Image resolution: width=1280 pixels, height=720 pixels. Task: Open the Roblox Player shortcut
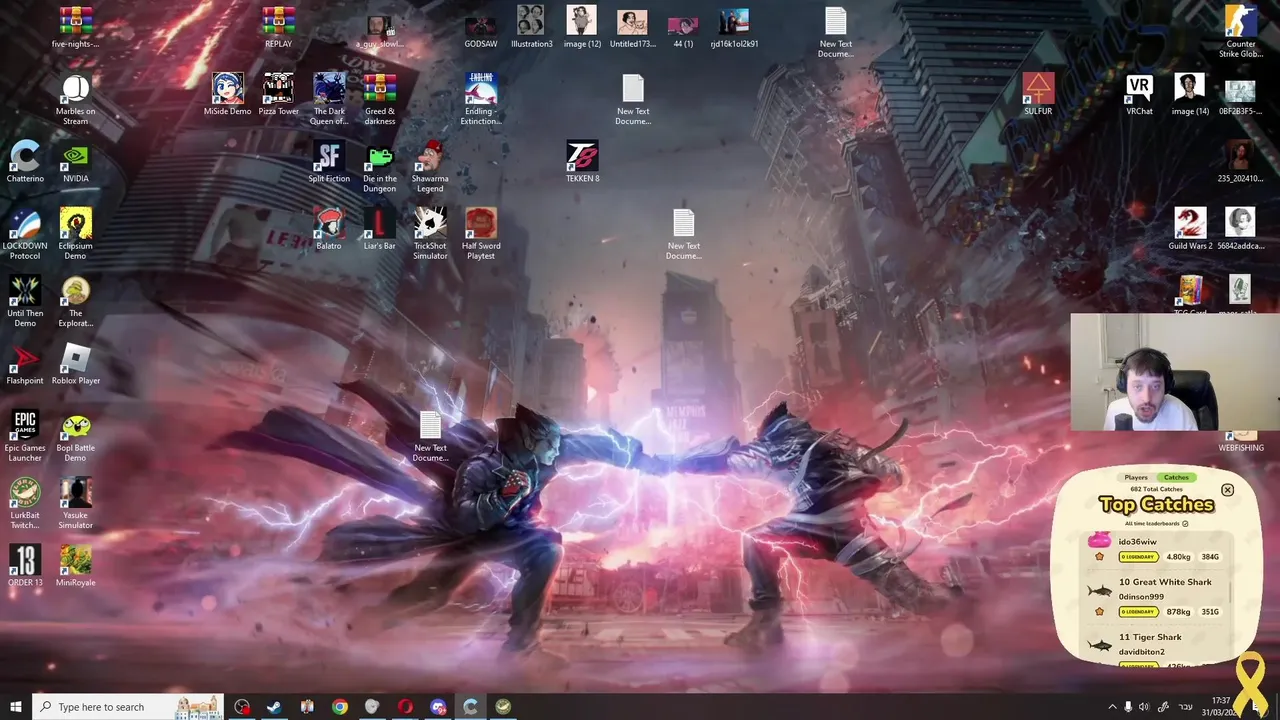tap(76, 364)
